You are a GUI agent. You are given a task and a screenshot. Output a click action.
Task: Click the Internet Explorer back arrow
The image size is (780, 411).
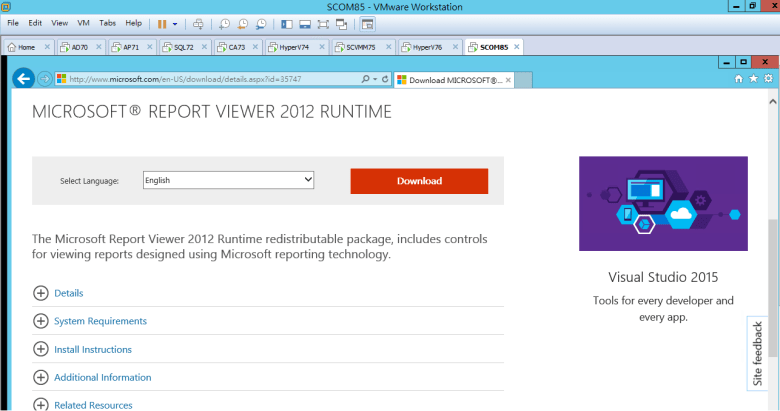(x=24, y=79)
